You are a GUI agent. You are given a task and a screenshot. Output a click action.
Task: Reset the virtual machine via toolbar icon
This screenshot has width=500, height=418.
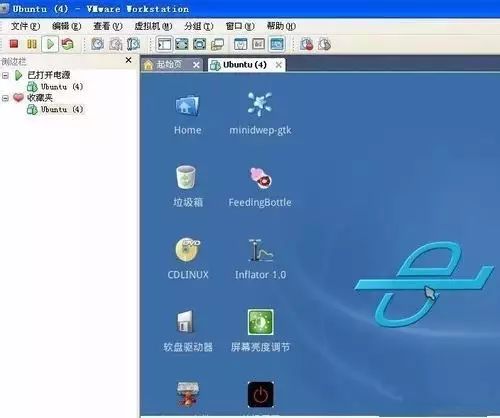click(x=68, y=44)
